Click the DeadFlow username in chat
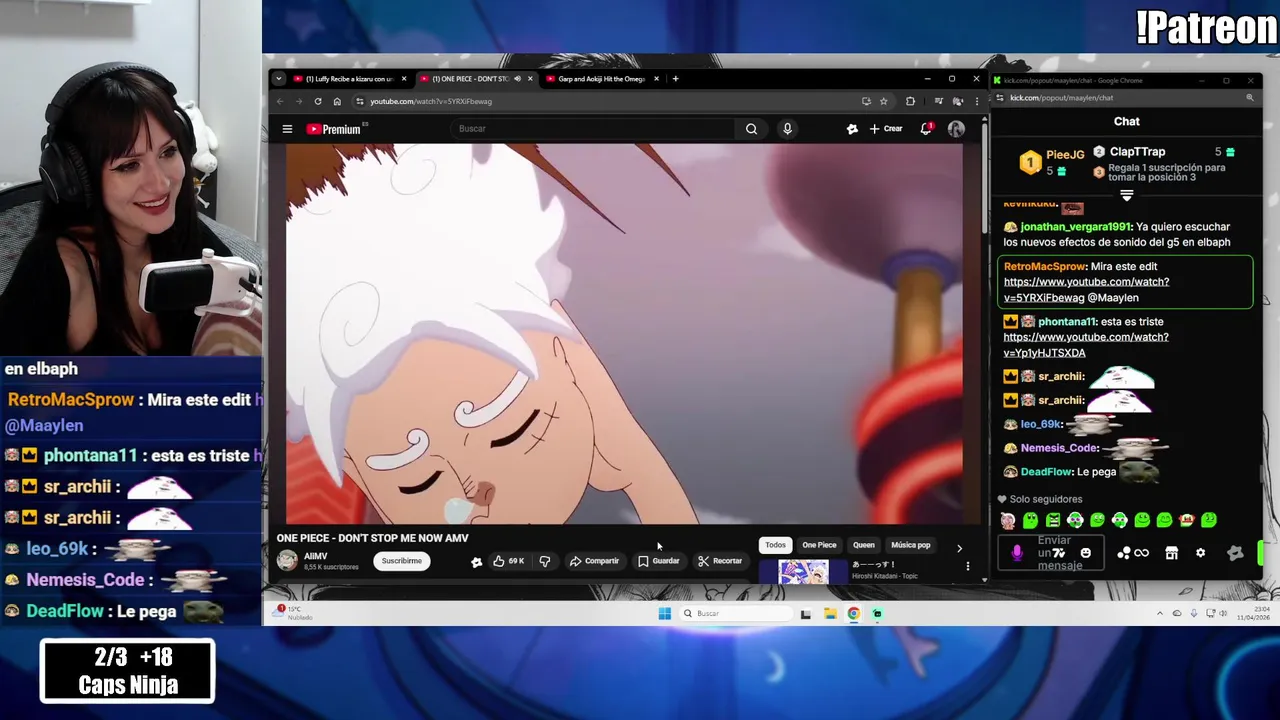Viewport: 1280px width, 720px height. 1046,472
